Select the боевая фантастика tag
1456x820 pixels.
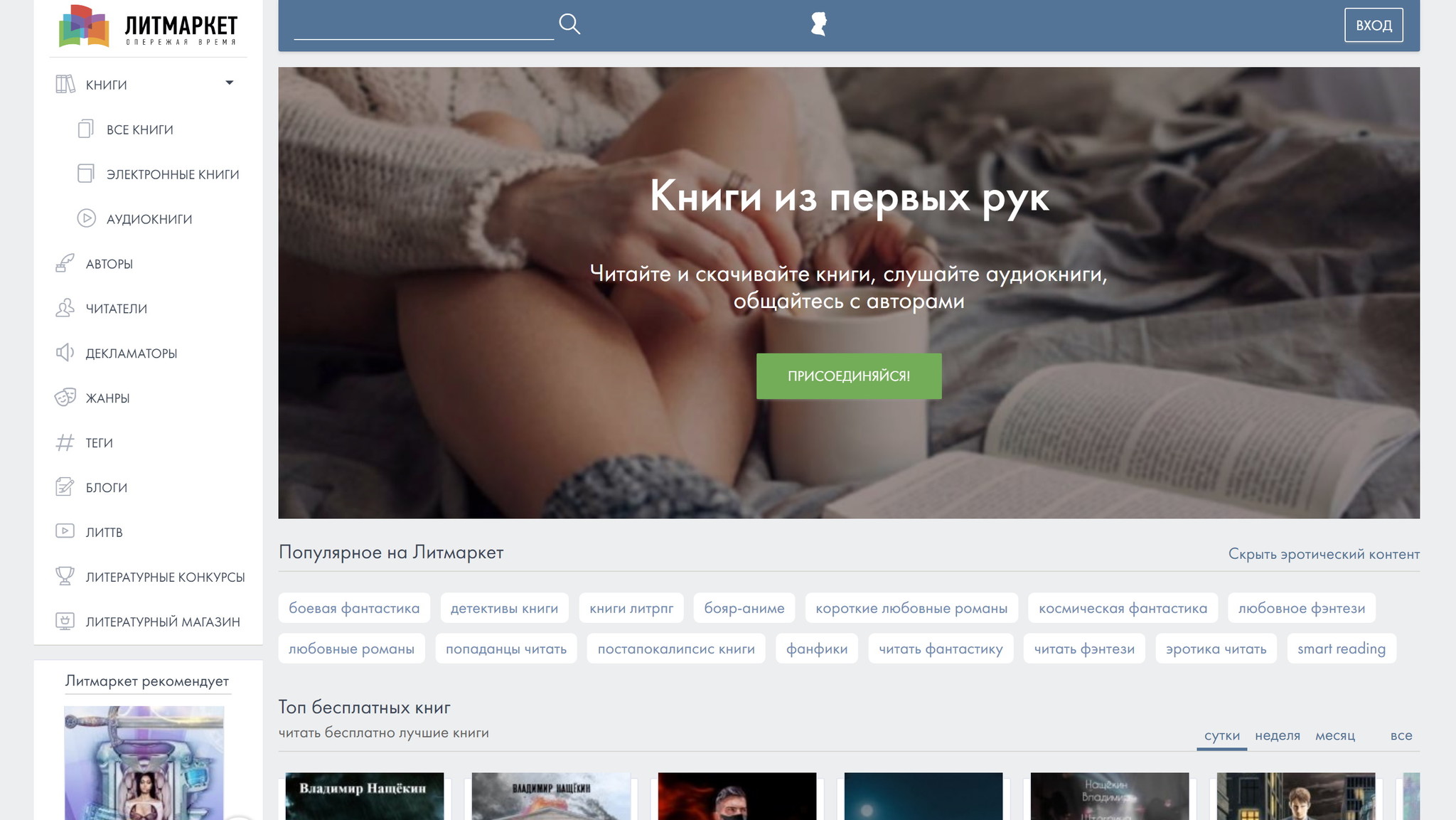point(354,608)
